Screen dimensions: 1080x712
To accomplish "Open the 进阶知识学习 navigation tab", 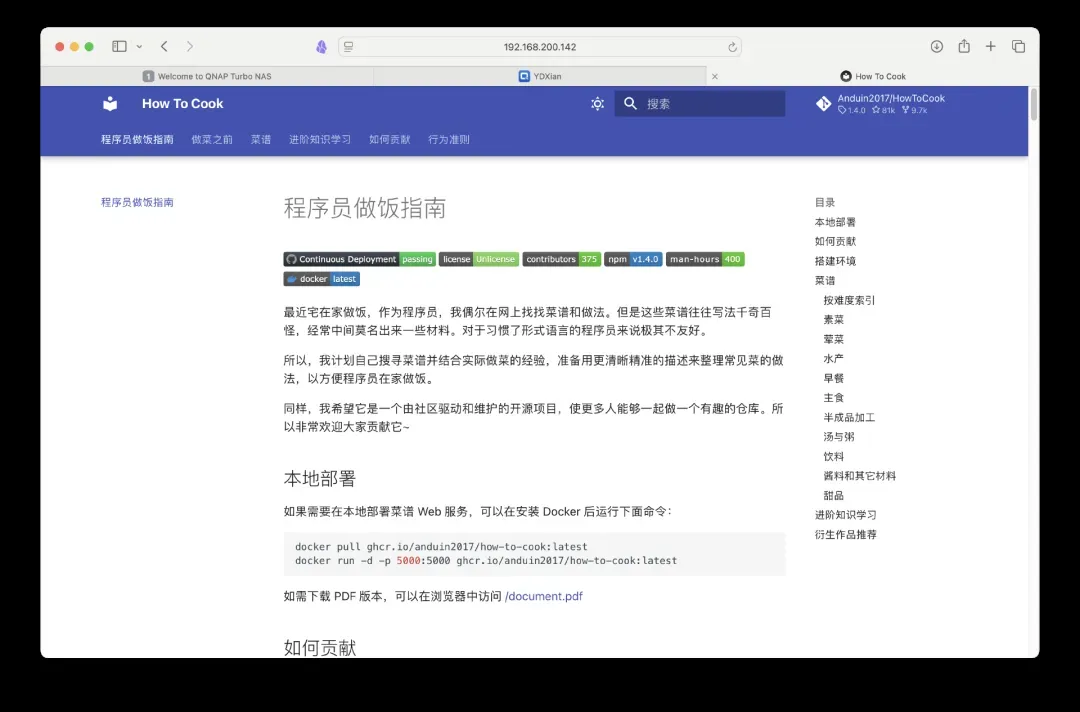I will (320, 140).
